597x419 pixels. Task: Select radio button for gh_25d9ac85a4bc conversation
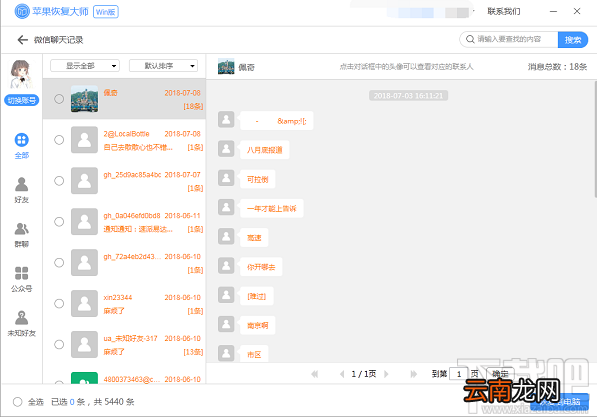pyautogui.click(x=59, y=181)
